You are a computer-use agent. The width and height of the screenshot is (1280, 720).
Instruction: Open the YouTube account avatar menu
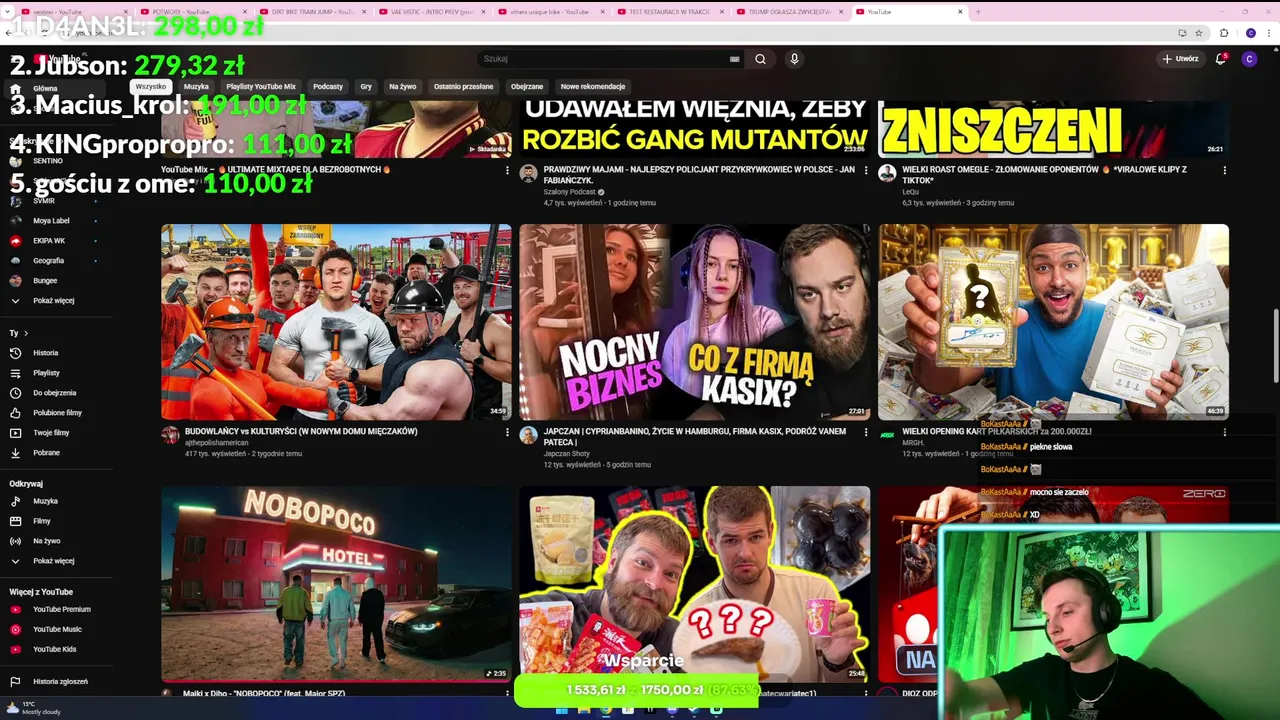(x=1249, y=59)
